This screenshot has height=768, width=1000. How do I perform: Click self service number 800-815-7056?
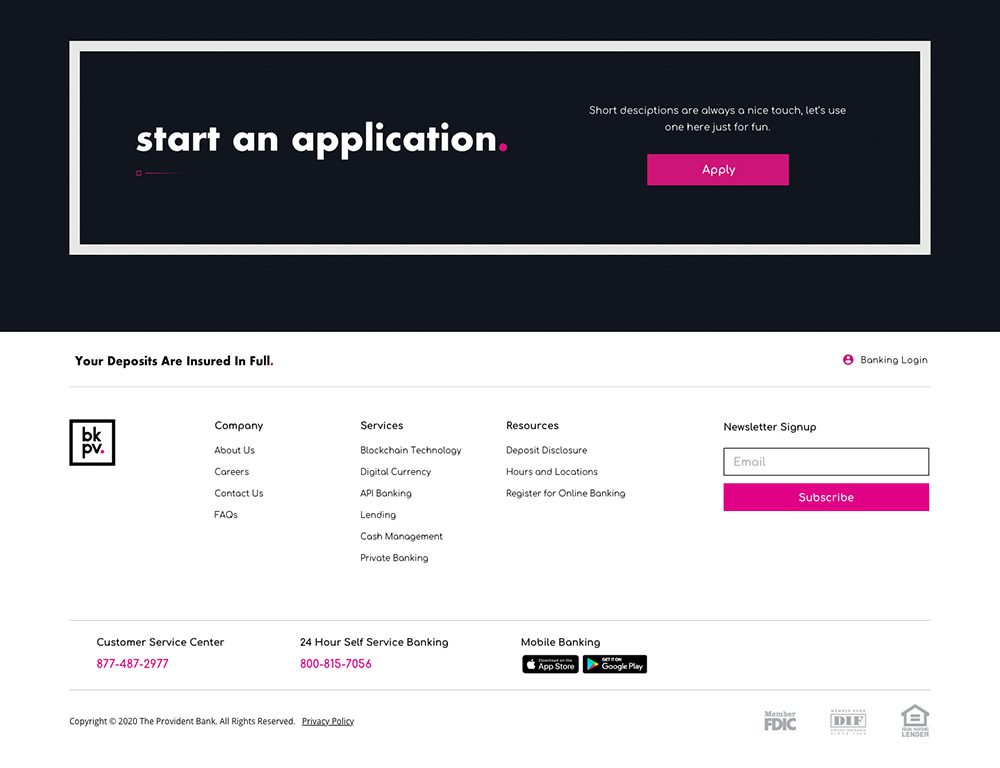(336, 664)
